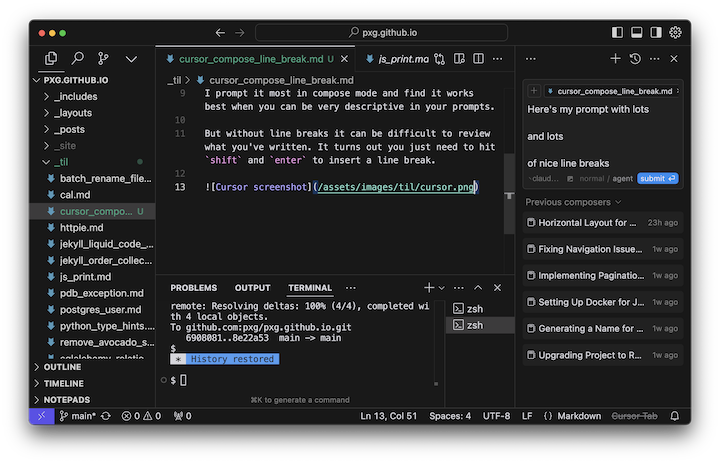Switch to the js_print.md tab
The width and height of the screenshot is (720, 463).
pyautogui.click(x=399, y=59)
